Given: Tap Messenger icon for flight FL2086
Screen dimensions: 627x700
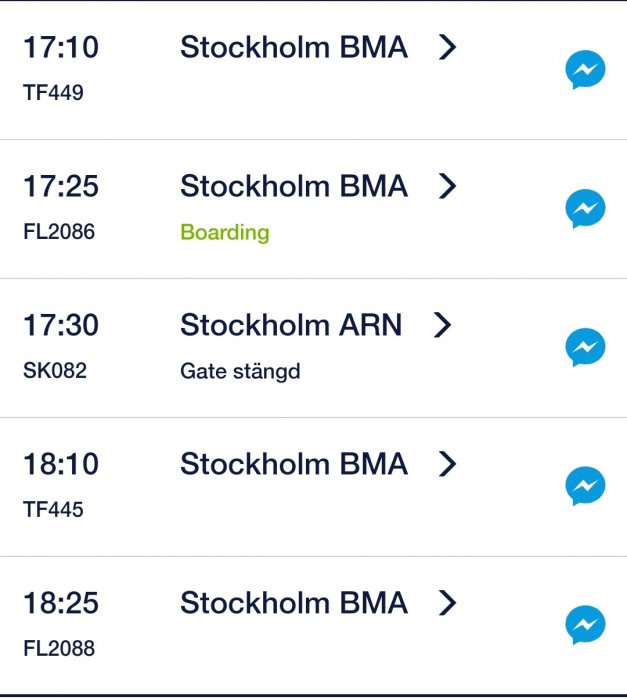Looking at the screenshot, I should coord(585,209).
